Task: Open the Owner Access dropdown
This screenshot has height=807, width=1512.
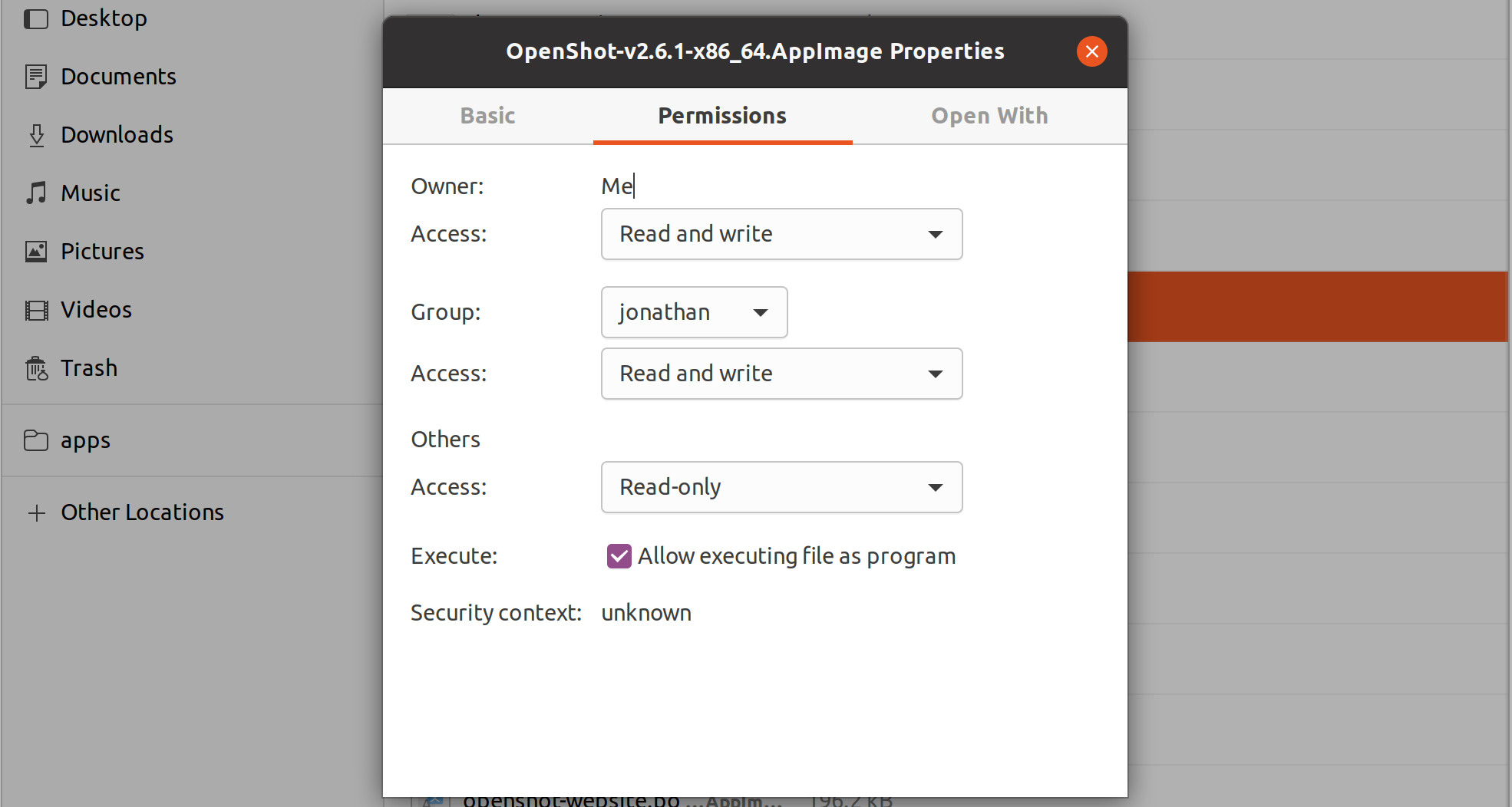Action: click(x=781, y=234)
